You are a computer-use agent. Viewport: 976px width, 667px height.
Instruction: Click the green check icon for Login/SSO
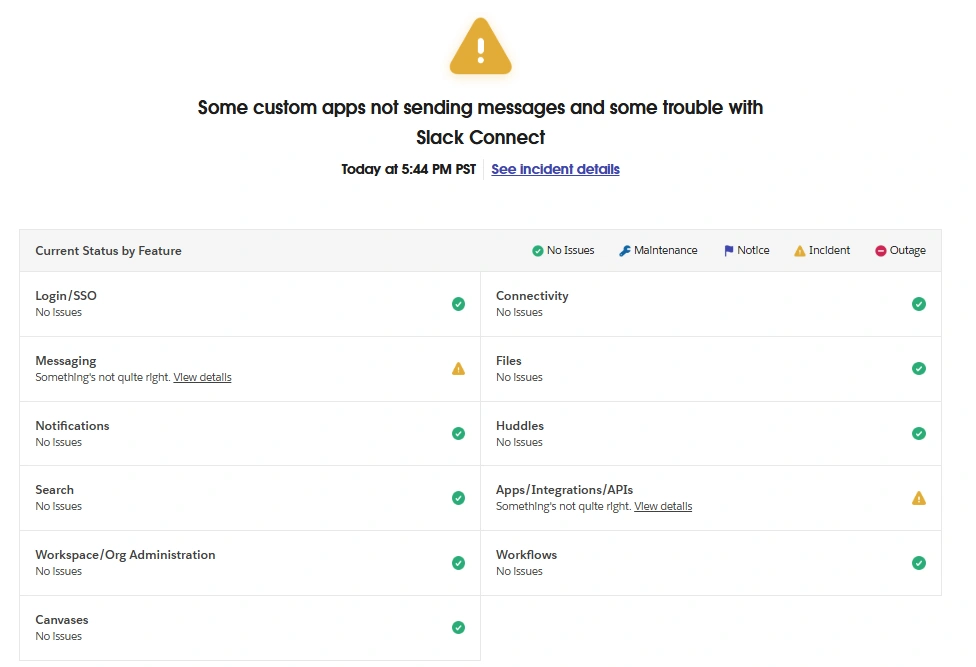(x=458, y=304)
